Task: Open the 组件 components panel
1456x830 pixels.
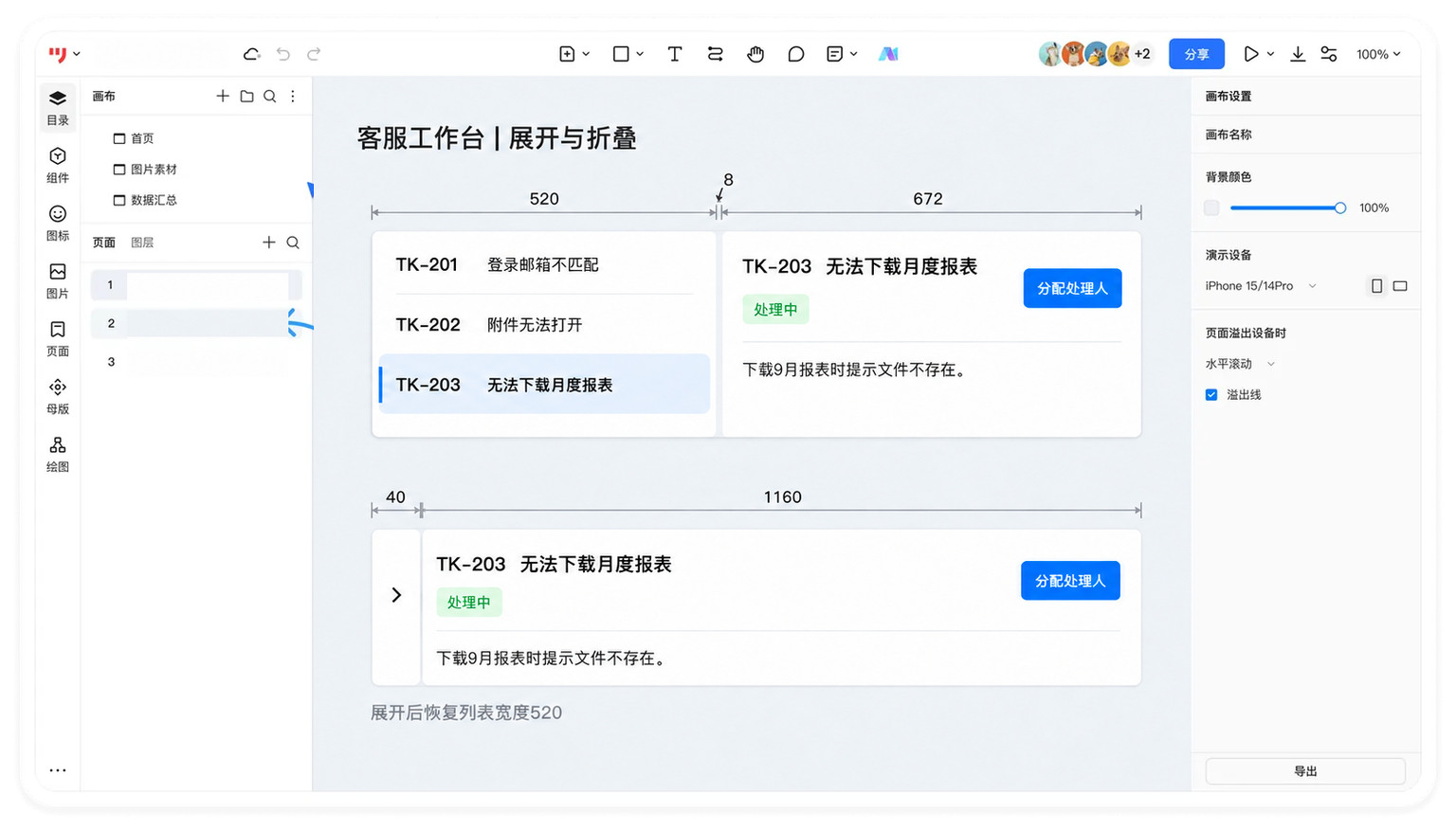Action: (x=58, y=165)
